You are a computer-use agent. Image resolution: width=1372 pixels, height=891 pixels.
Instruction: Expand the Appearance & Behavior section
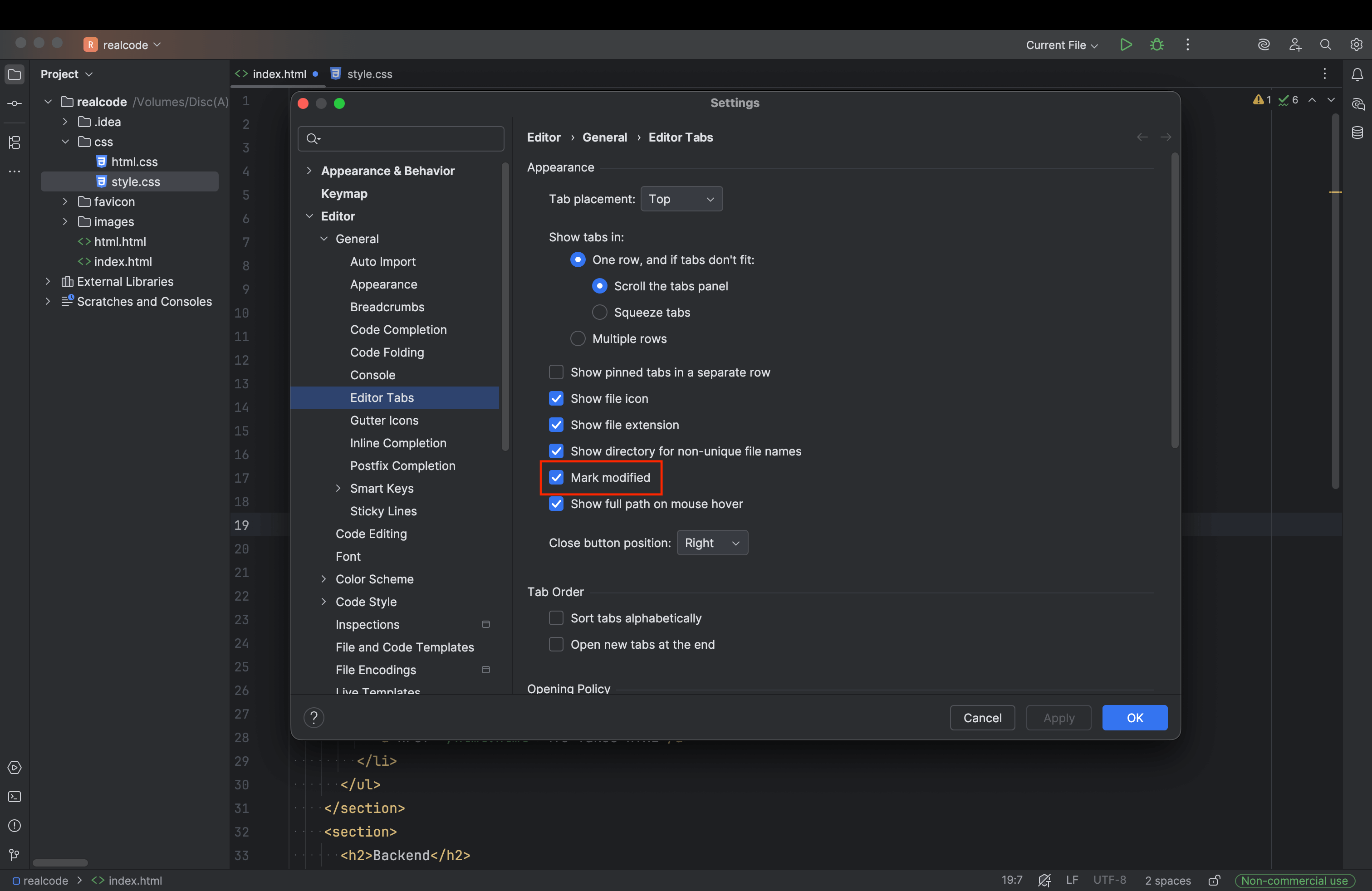point(309,171)
